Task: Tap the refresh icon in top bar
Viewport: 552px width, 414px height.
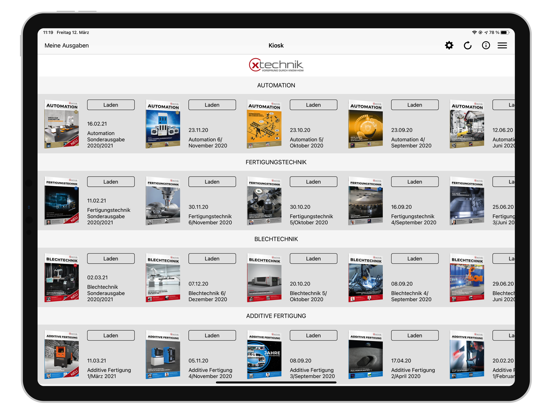Action: click(468, 45)
